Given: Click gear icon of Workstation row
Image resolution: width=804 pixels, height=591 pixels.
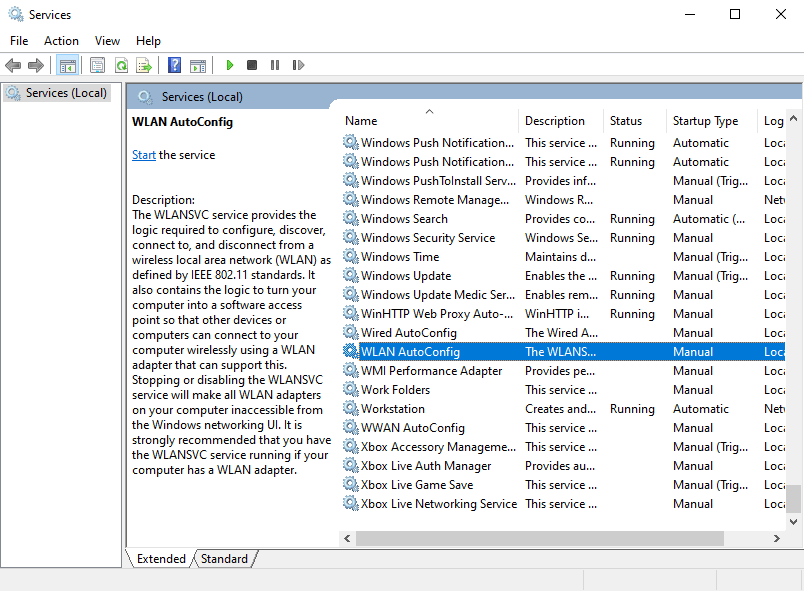Looking at the screenshot, I should (351, 408).
